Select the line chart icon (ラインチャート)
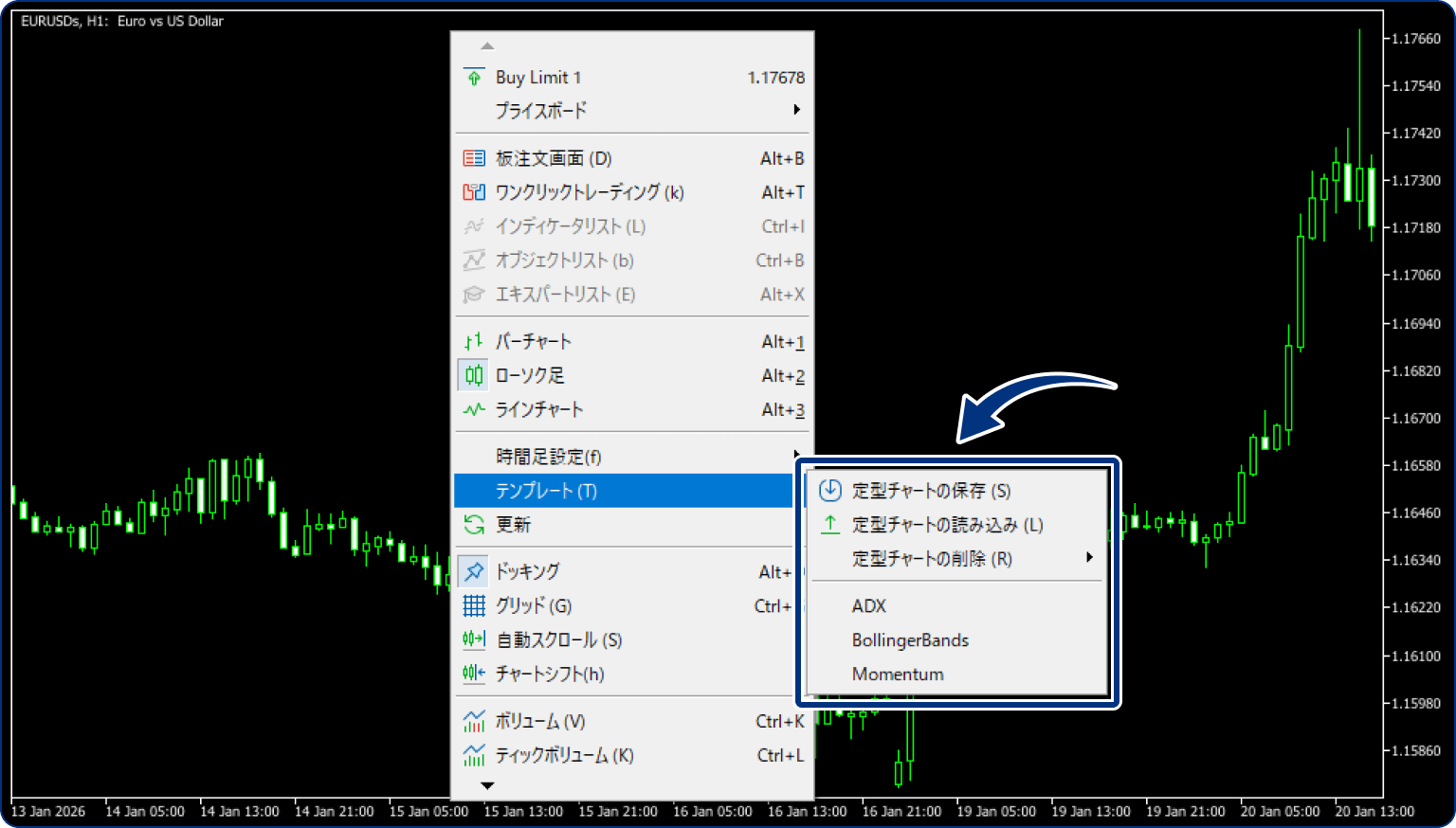 473,409
